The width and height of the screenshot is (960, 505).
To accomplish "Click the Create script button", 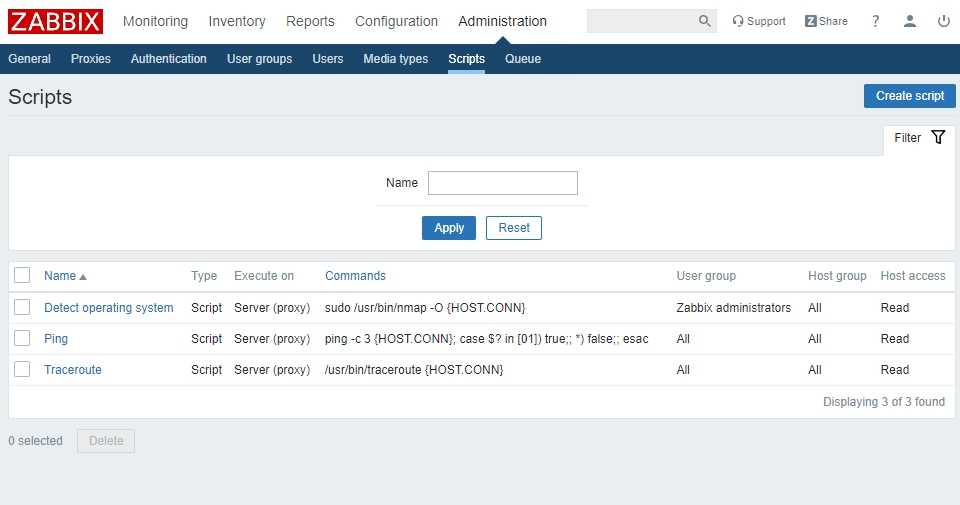I will pos(909,96).
